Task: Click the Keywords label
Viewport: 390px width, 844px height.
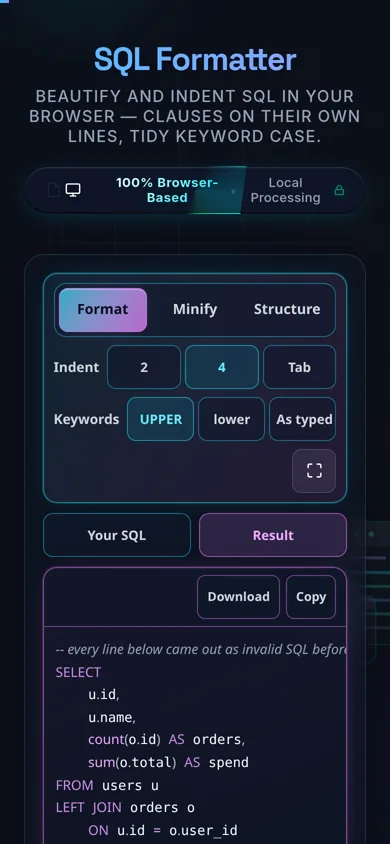Action: coord(86,419)
